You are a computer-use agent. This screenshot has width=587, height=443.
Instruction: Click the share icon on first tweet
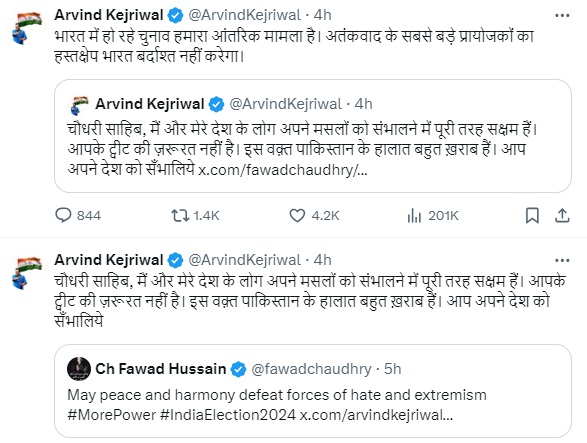(562, 216)
